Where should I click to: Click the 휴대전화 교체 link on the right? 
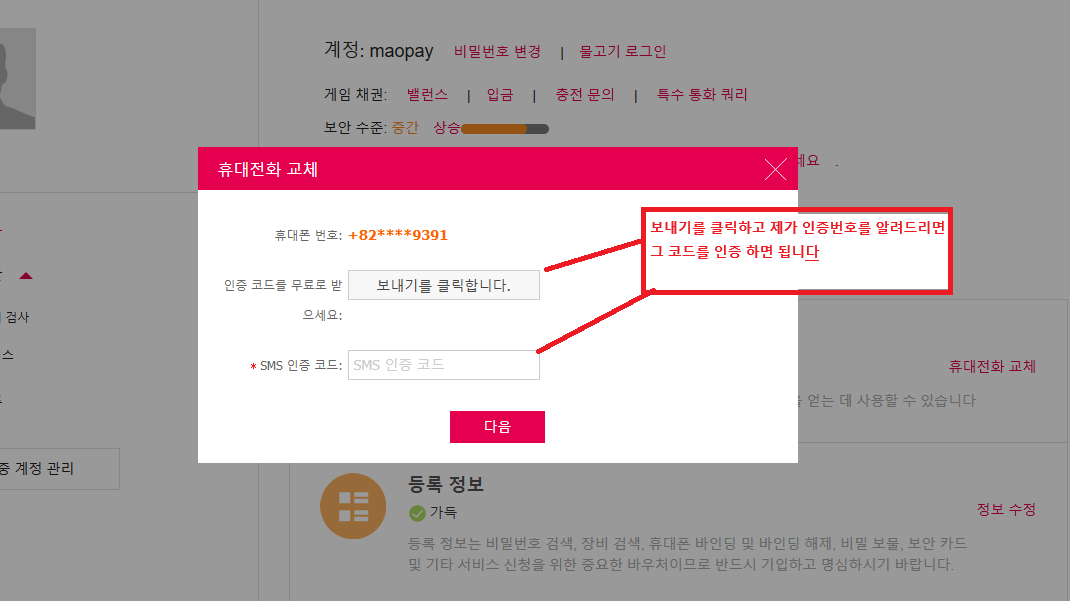992,366
